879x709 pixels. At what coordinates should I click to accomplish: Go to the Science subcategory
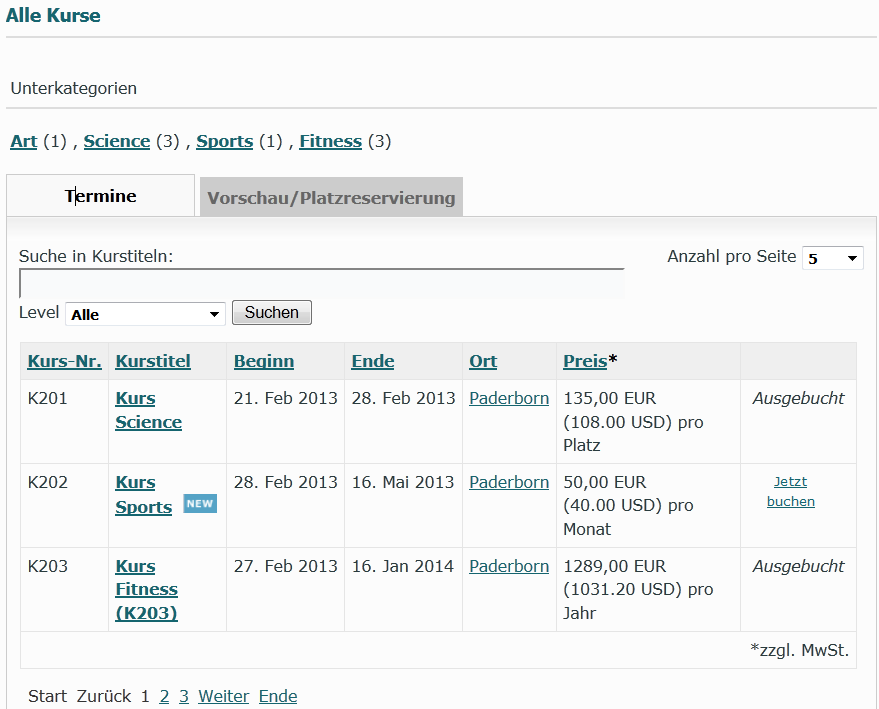pyautogui.click(x=117, y=141)
